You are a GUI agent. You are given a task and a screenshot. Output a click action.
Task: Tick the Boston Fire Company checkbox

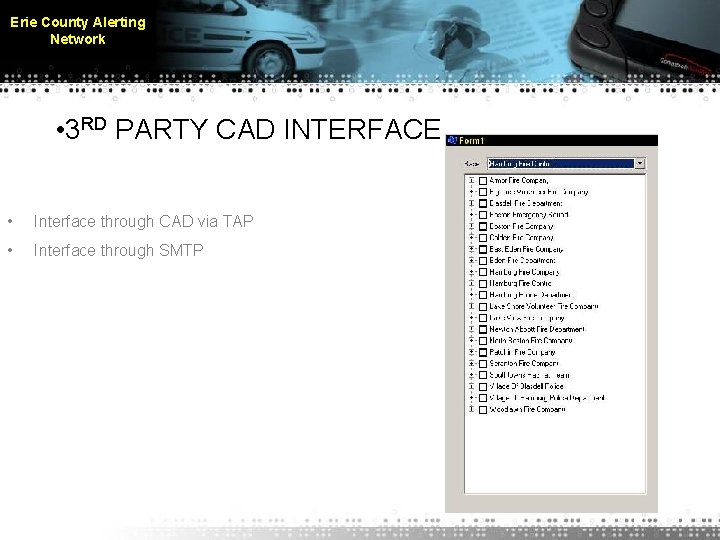(483, 227)
